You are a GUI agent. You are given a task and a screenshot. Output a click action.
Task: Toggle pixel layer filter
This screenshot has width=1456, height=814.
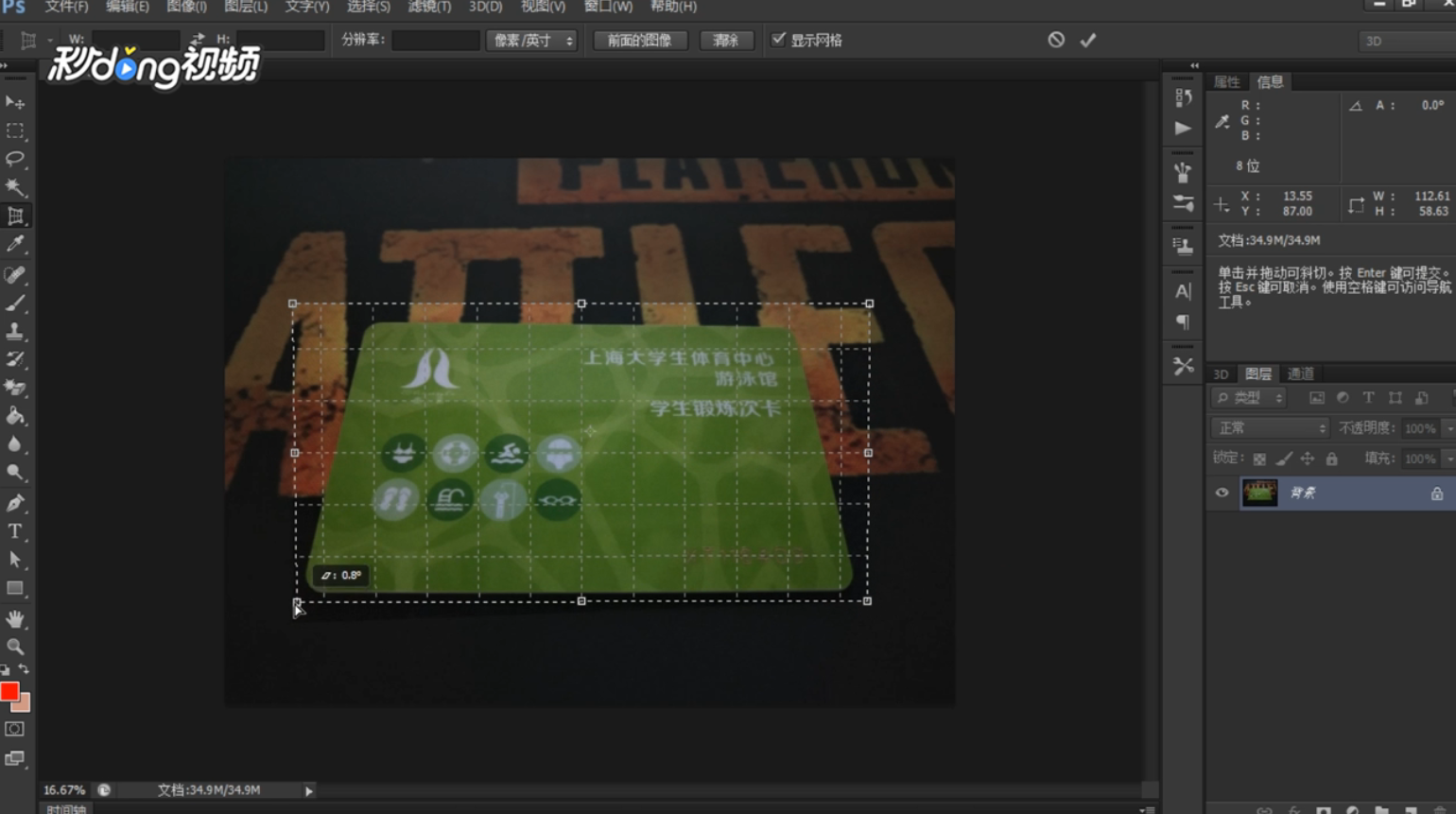[x=1316, y=398]
